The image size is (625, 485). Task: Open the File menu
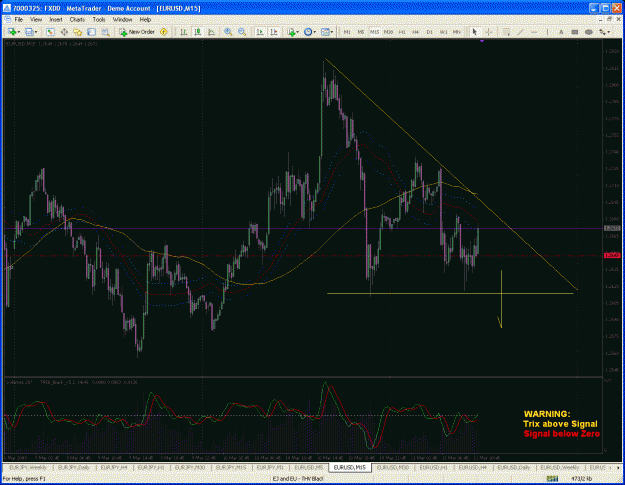point(19,20)
